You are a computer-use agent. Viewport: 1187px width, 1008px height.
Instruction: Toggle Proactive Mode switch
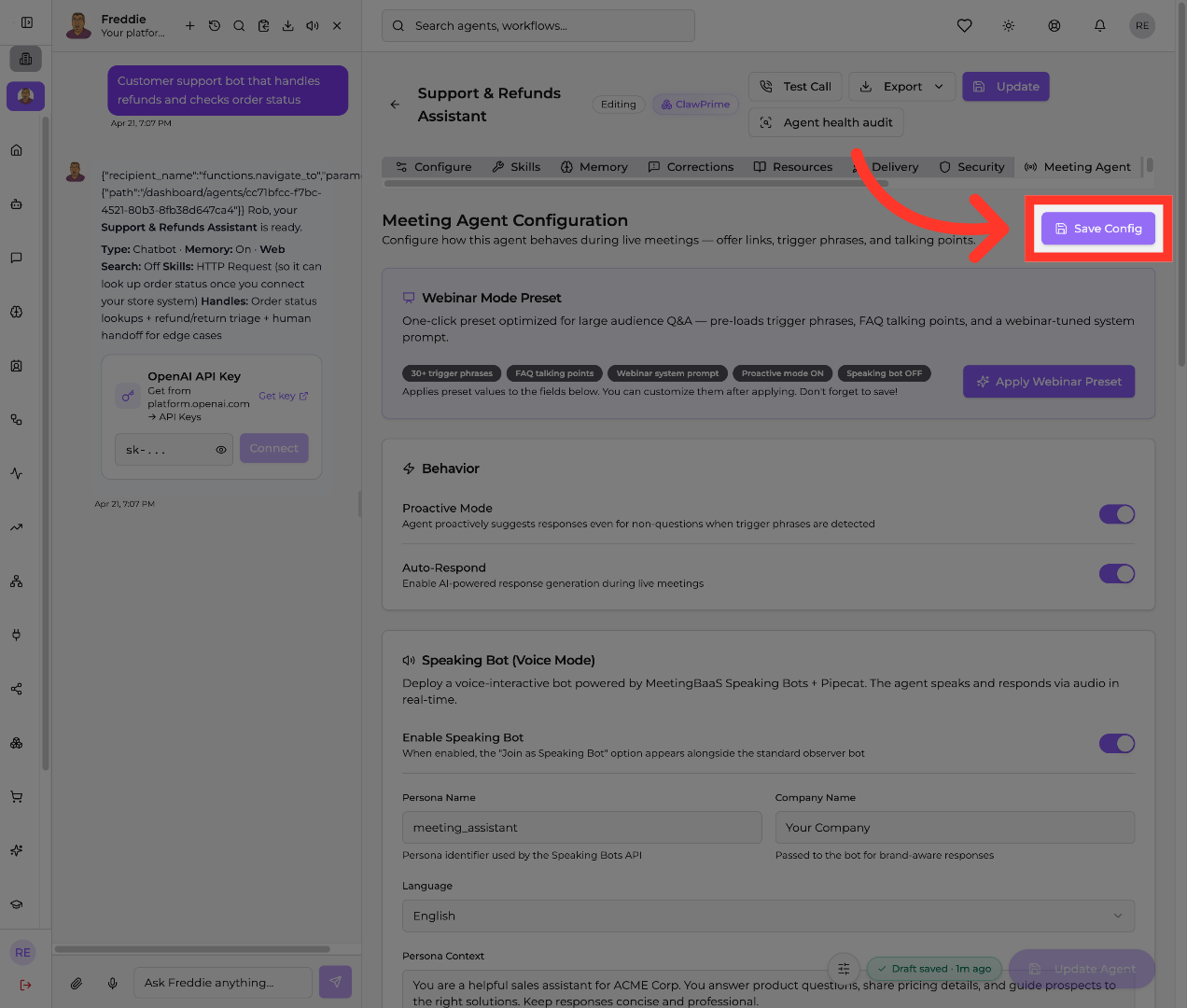(1117, 514)
